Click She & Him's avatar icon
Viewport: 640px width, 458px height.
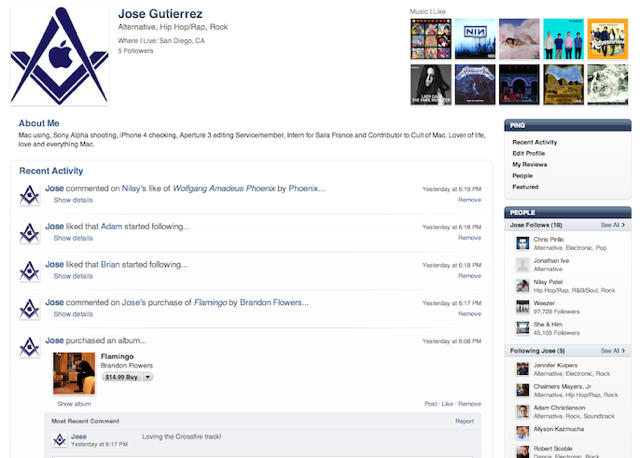pyautogui.click(x=522, y=328)
